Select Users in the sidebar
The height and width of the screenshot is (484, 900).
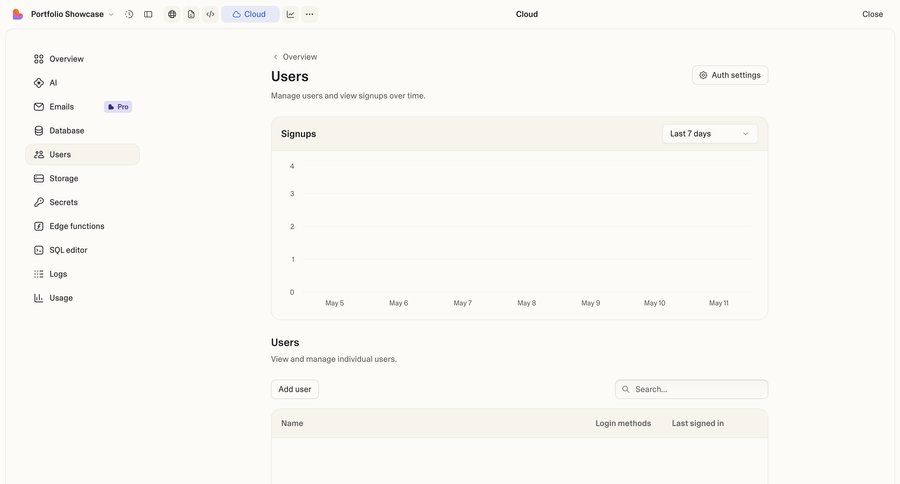(82, 154)
